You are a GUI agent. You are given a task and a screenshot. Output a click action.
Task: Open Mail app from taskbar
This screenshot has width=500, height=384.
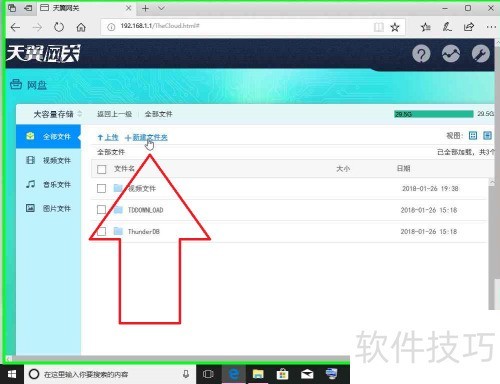coord(307,374)
